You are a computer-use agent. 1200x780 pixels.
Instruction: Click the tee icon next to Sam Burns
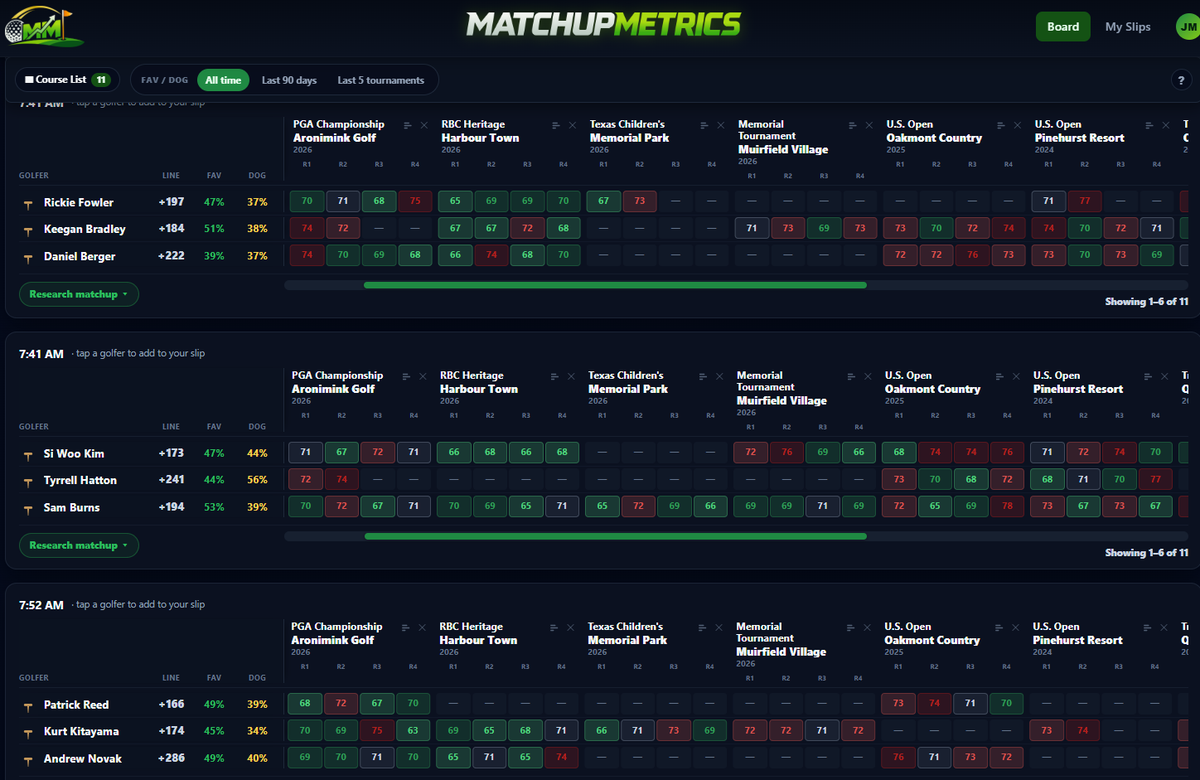[29, 508]
